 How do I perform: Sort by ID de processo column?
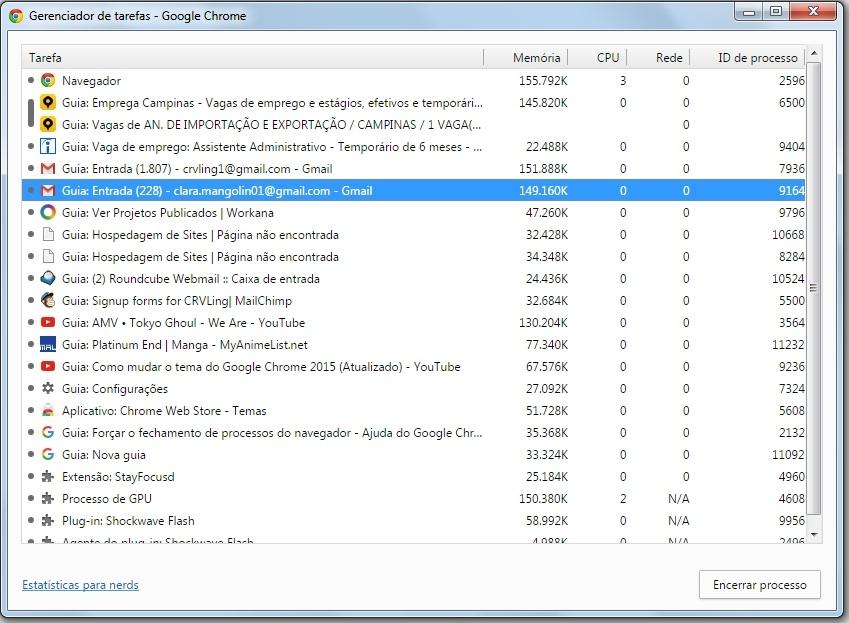tap(757, 58)
